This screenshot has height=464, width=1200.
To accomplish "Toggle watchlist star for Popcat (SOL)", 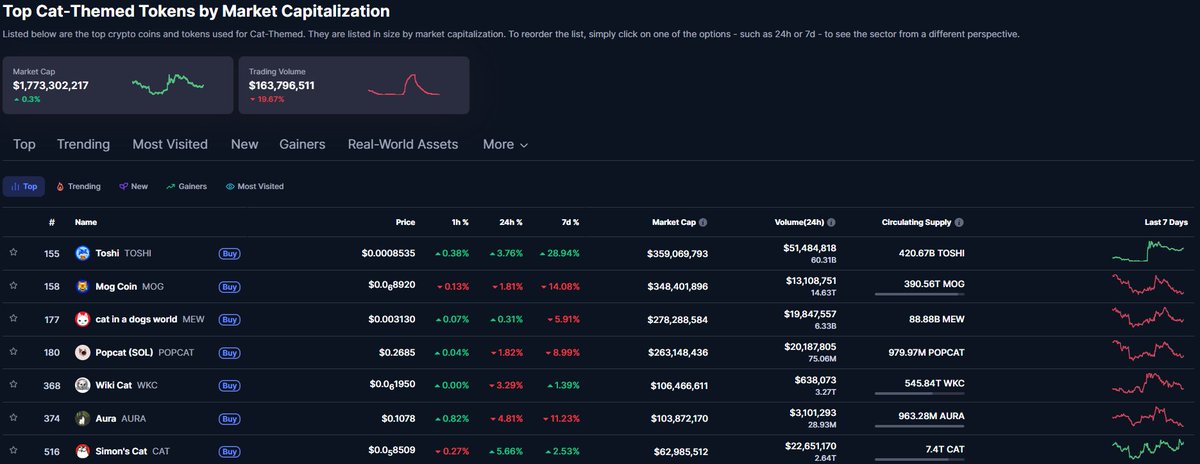I will tap(14, 353).
